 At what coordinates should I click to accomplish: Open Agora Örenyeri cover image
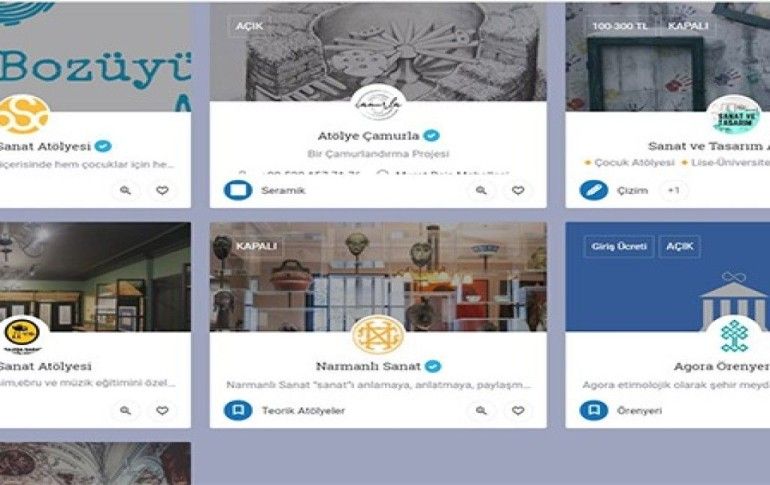668,276
